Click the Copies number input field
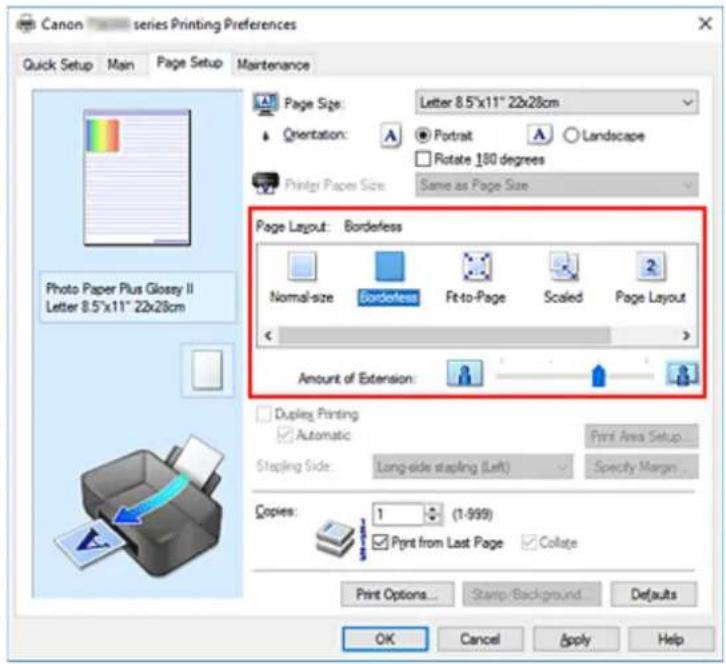726x664 pixels. [x=398, y=514]
